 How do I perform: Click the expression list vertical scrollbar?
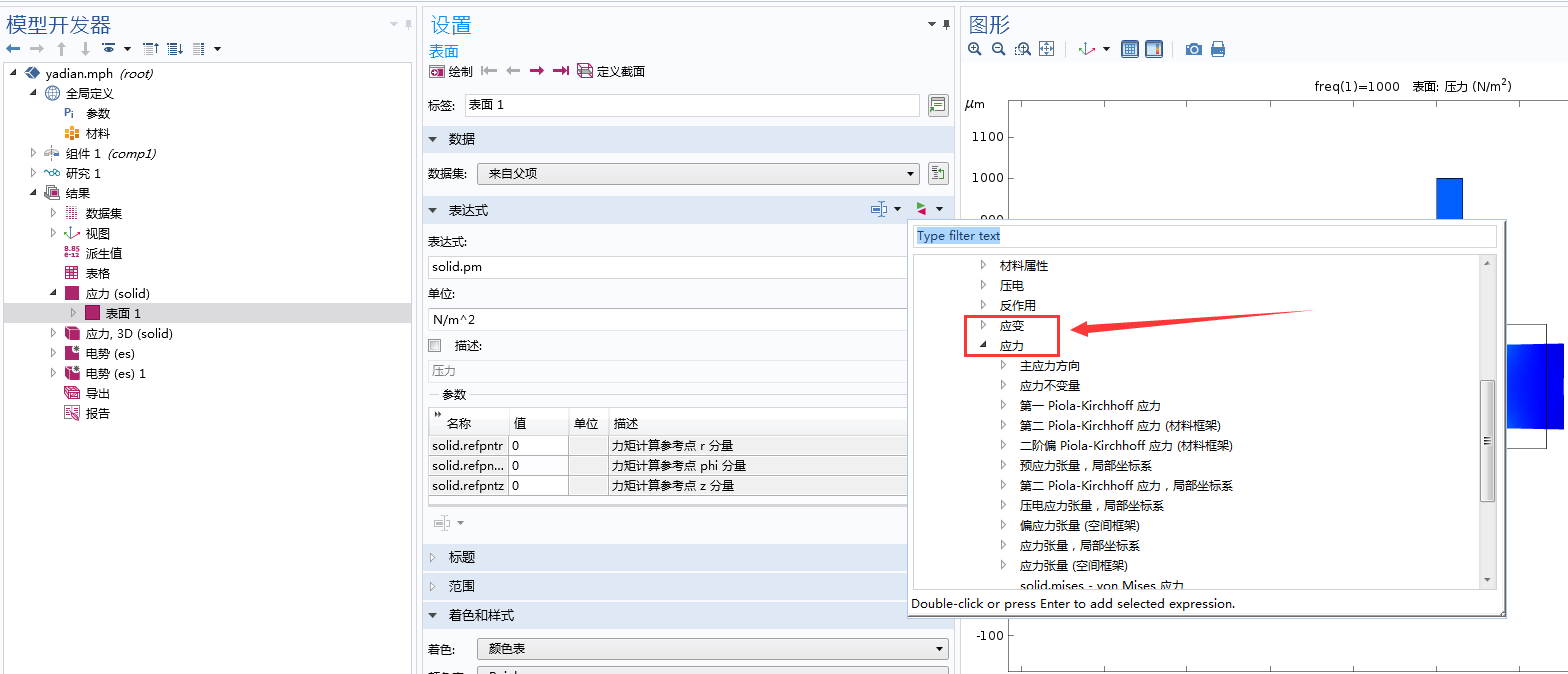(1487, 440)
